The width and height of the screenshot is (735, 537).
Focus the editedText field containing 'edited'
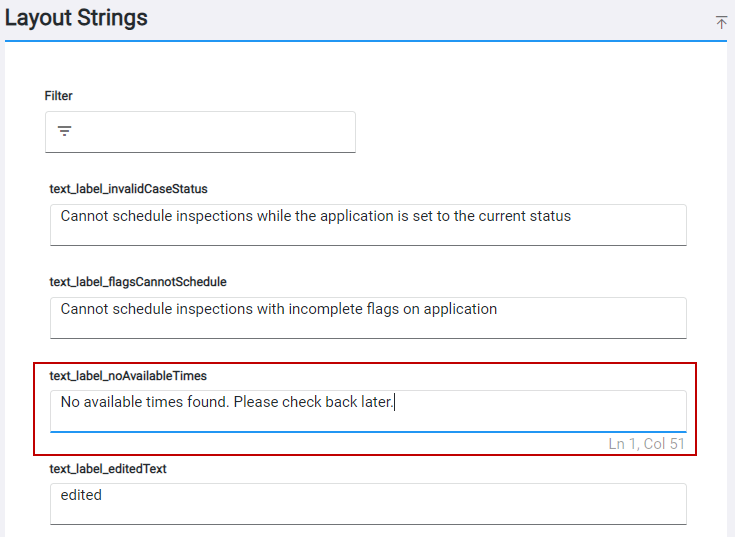[x=368, y=503]
